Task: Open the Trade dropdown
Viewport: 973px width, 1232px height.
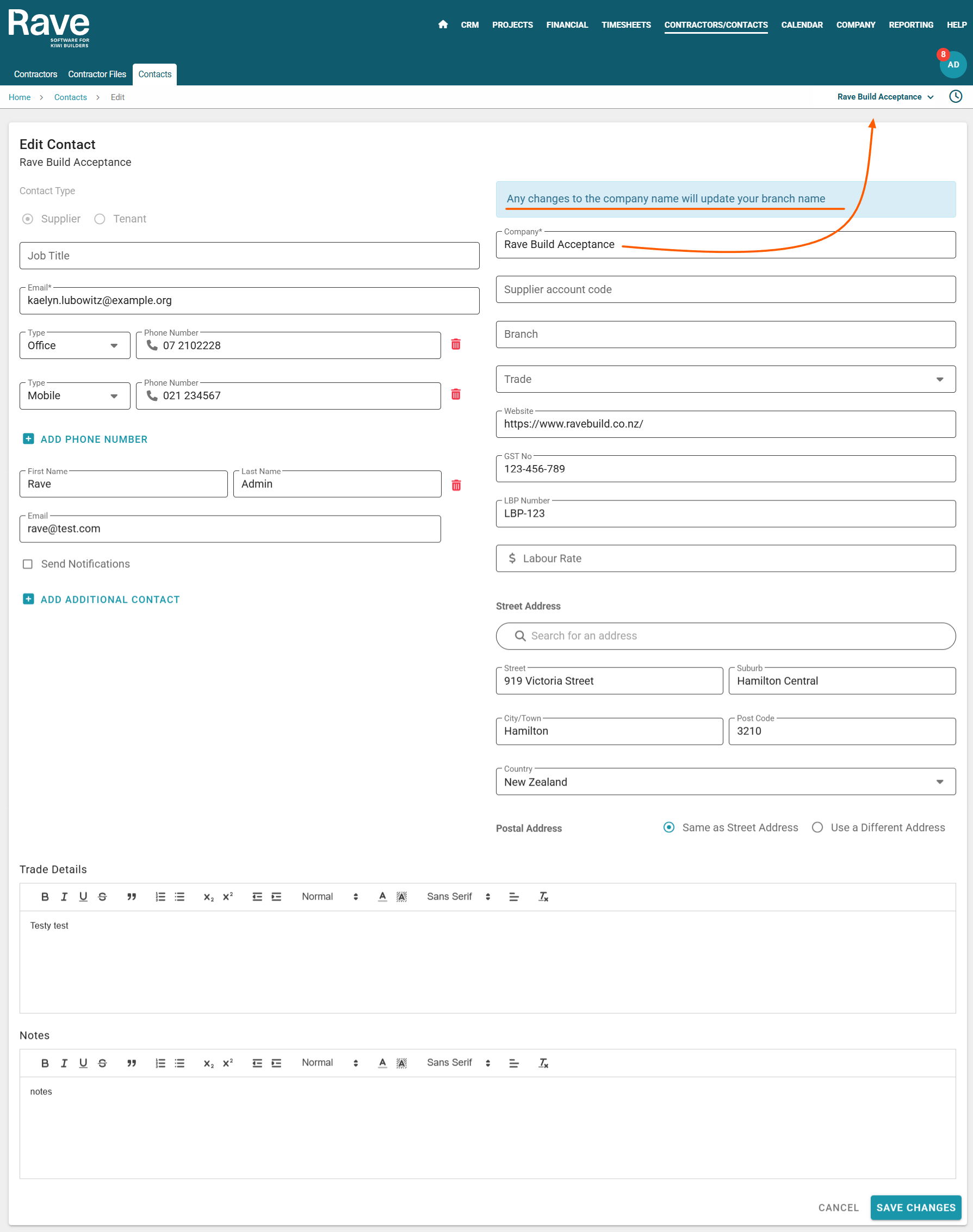Action: pos(725,379)
